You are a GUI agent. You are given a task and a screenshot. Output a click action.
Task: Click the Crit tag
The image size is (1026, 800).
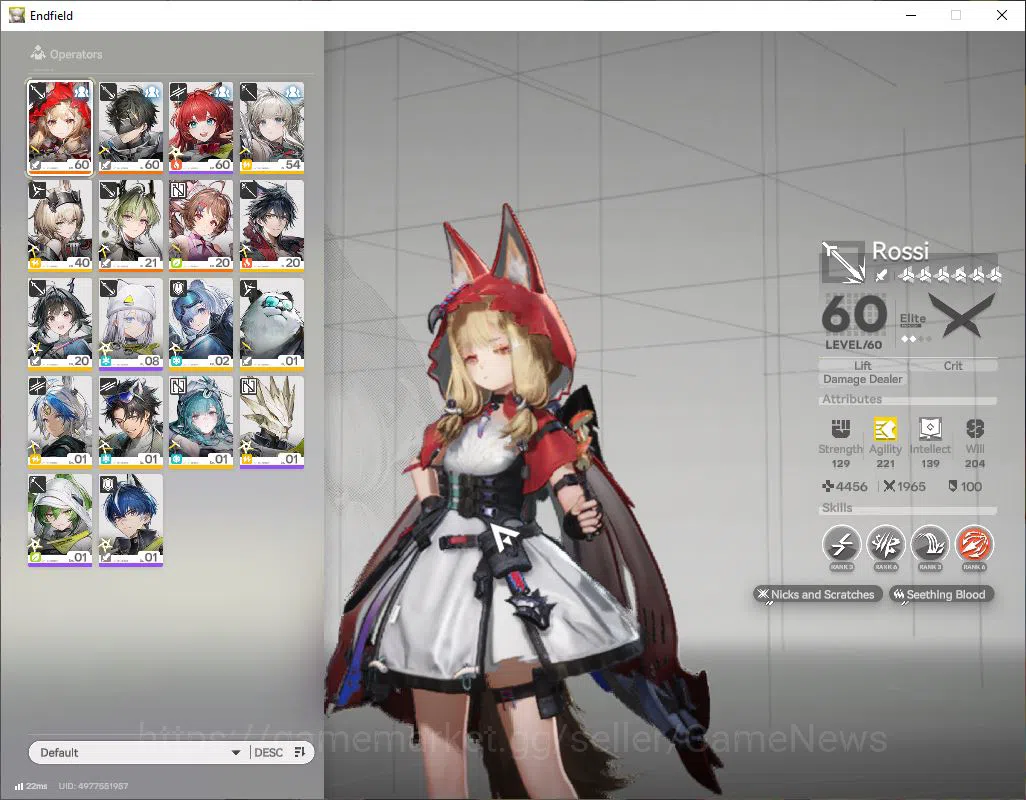click(x=953, y=366)
